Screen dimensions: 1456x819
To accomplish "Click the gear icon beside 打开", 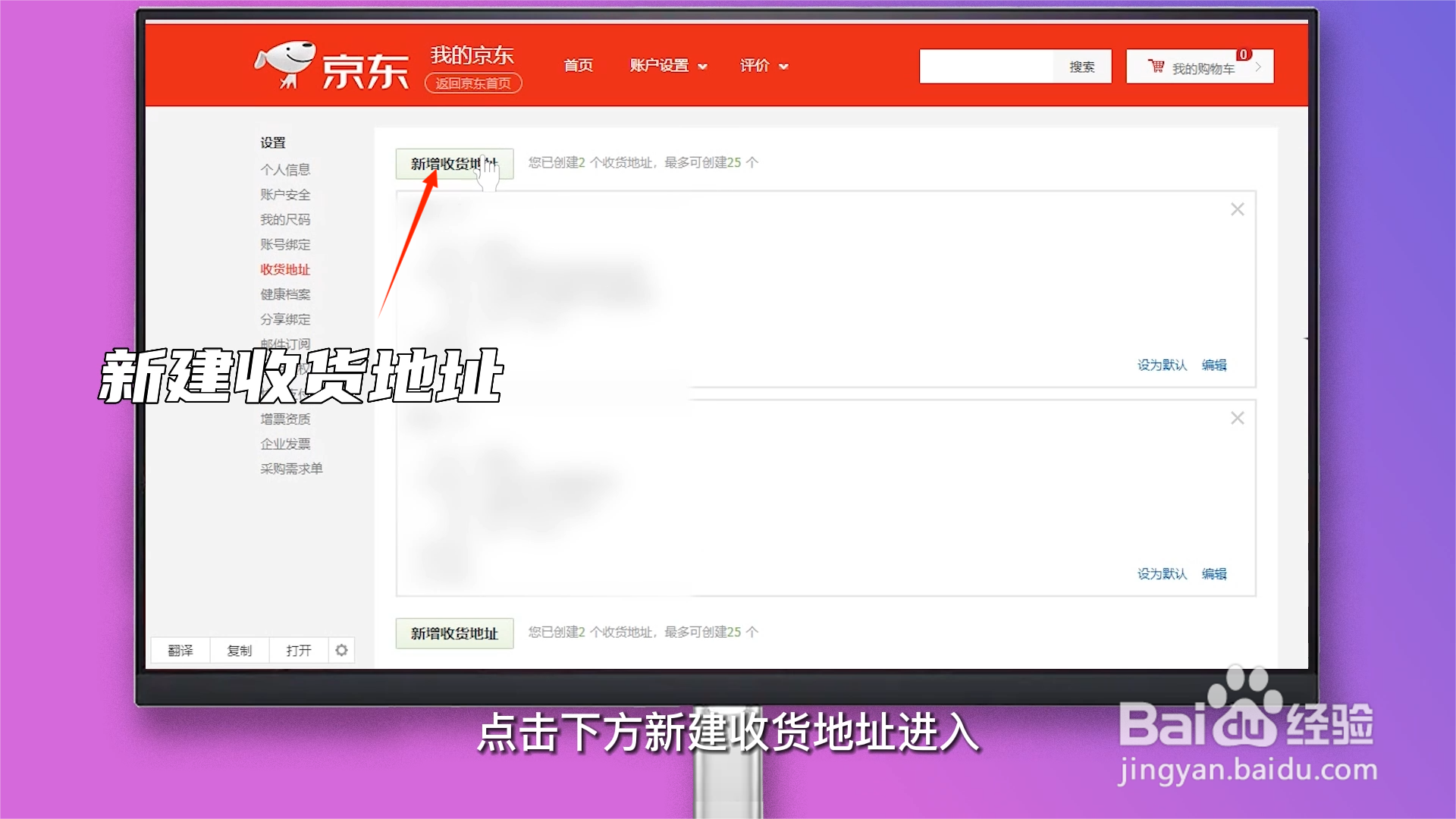I will pos(341,650).
